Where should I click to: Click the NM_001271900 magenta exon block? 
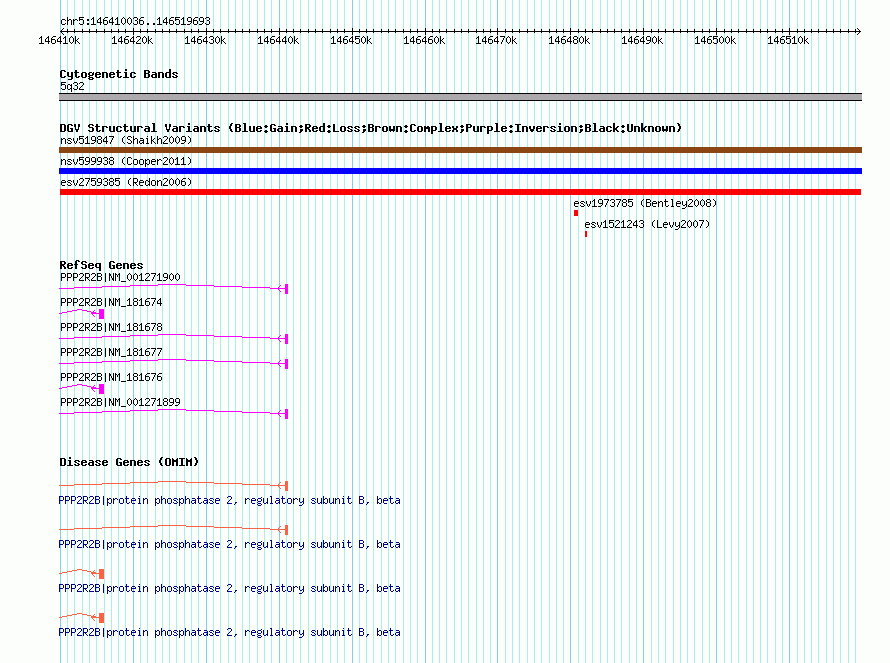(x=287, y=289)
